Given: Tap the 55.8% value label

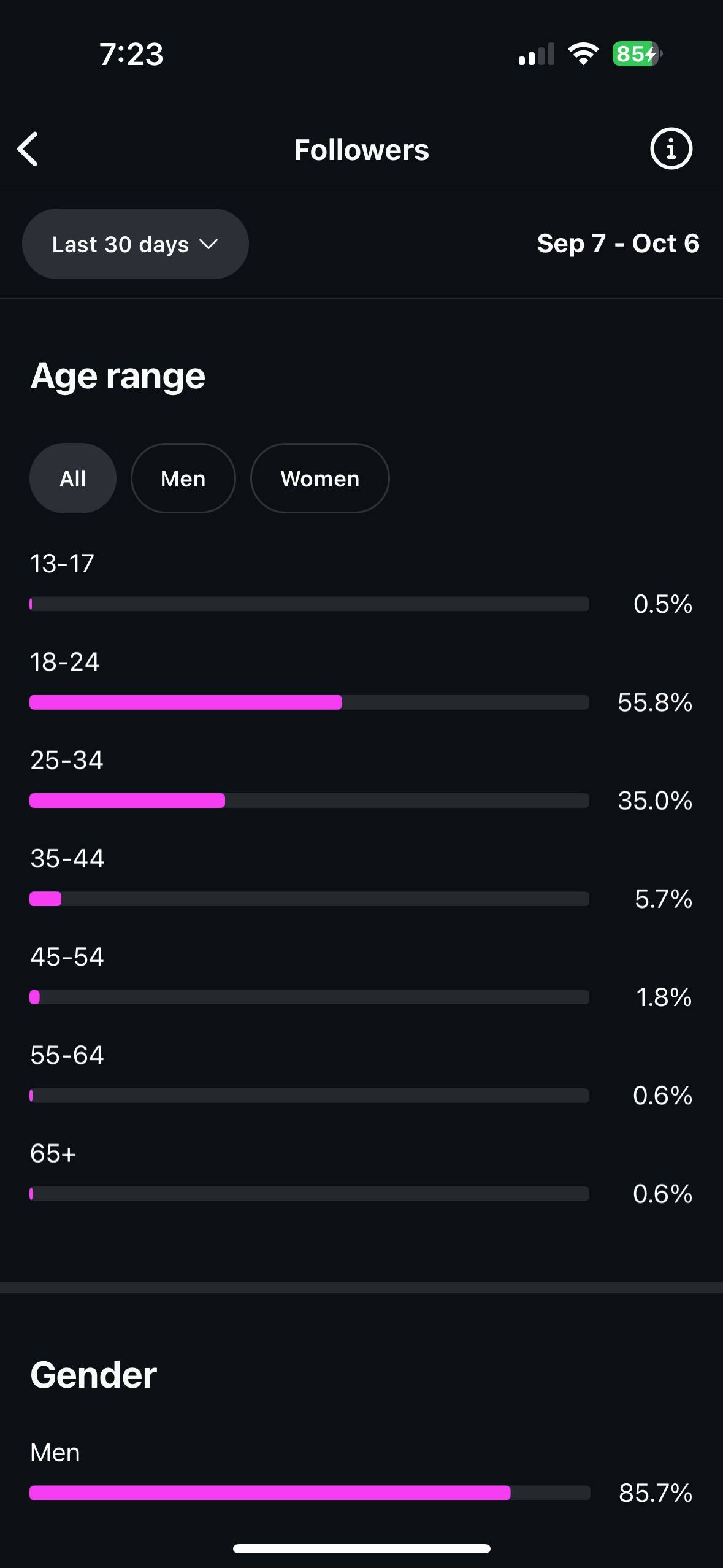Looking at the screenshot, I should coord(655,702).
